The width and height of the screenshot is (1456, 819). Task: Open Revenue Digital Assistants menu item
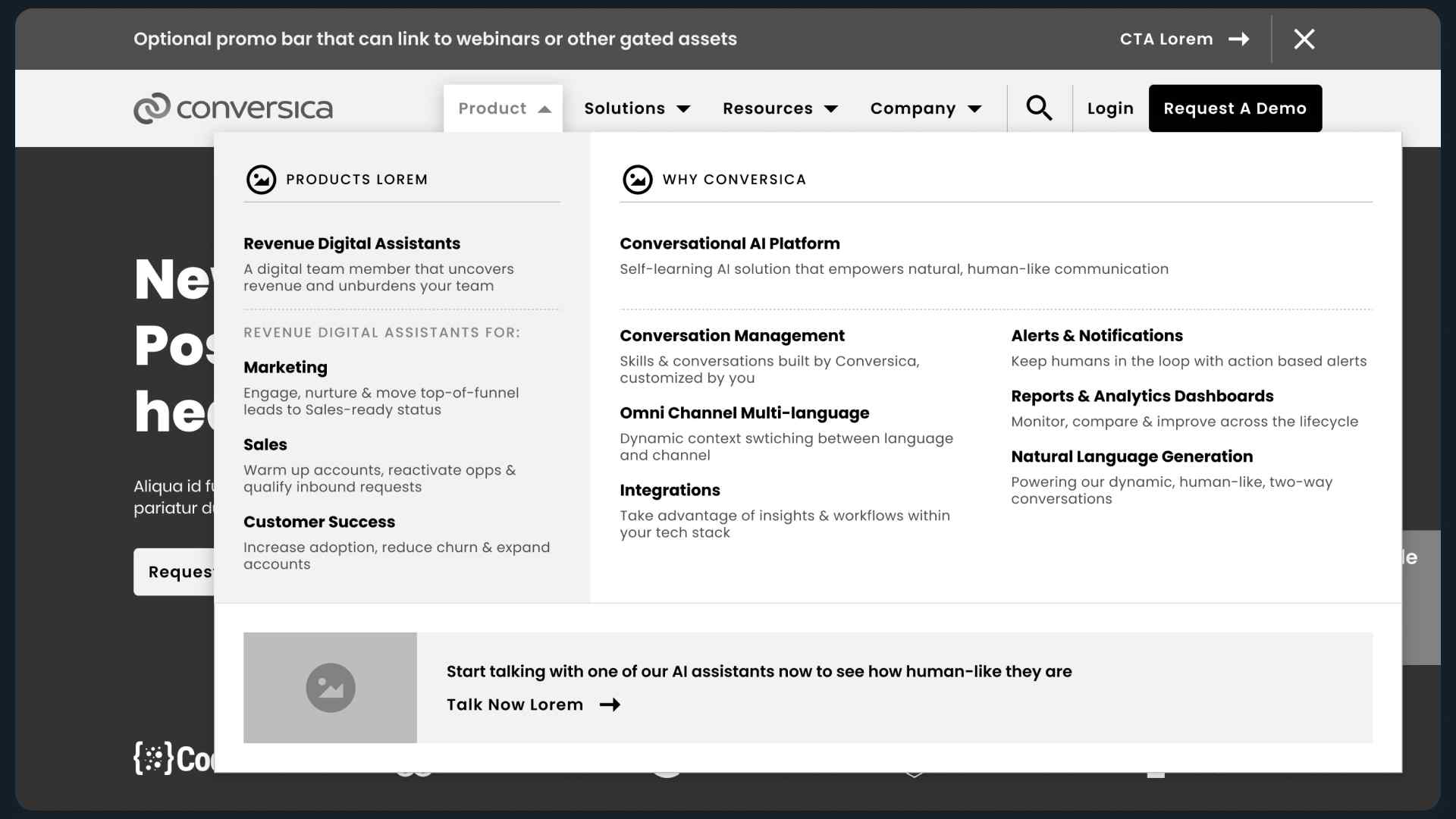click(x=352, y=243)
